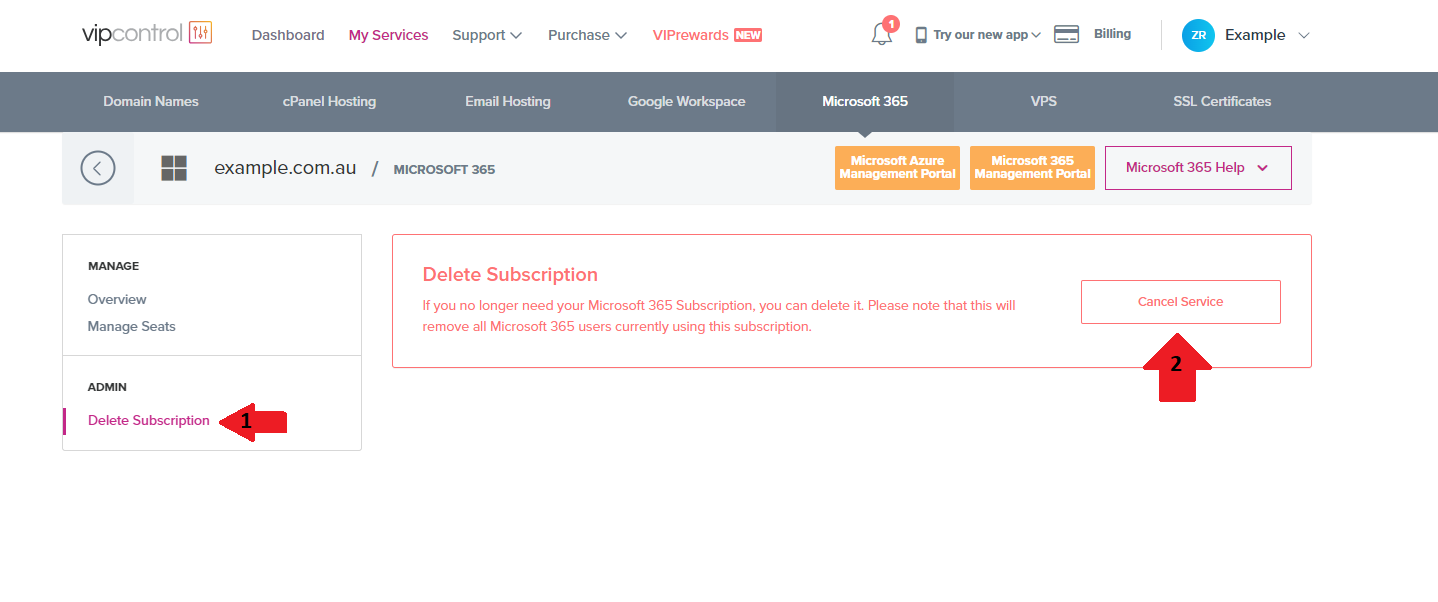Expand the Microsoft 365 Help dropdown
Screen dimensions: 1438x602
1198,168
